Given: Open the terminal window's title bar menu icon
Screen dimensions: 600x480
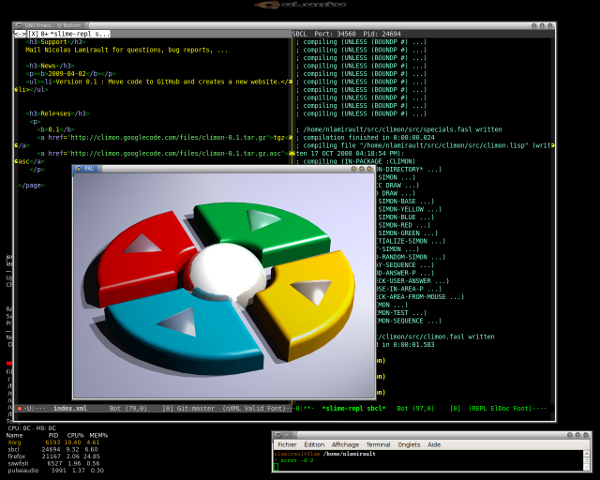Looking at the screenshot, I should point(278,435).
